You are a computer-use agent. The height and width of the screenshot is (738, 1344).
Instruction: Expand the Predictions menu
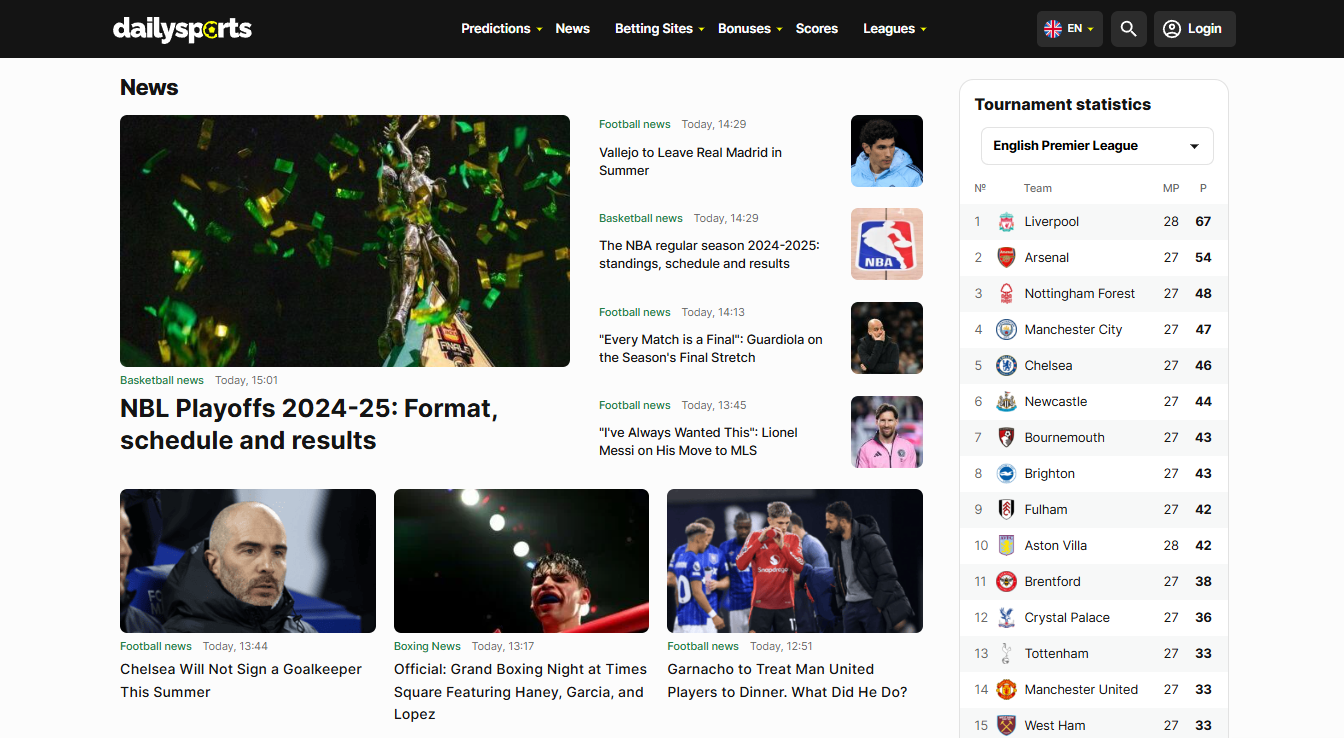pos(502,29)
